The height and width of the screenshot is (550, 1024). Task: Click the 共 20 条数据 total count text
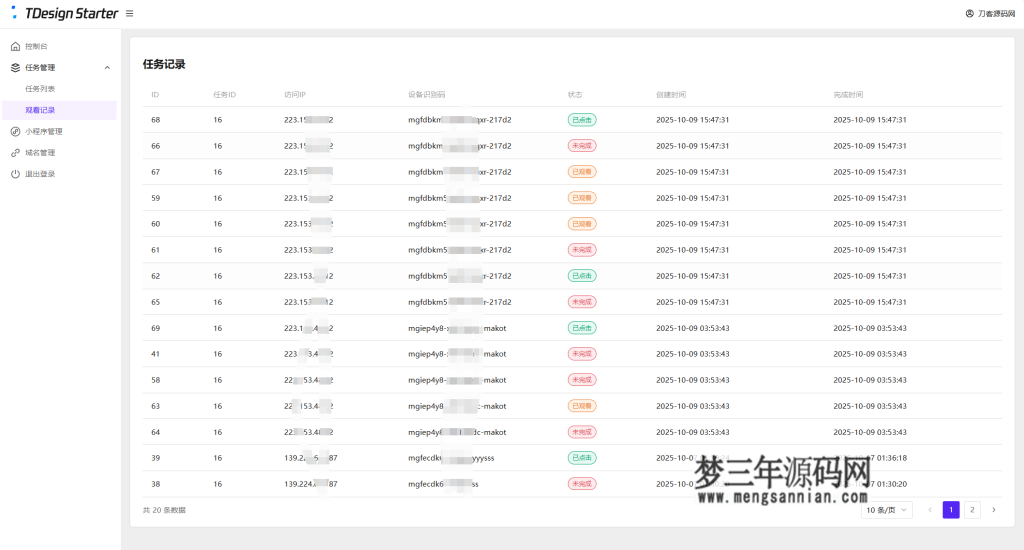(164, 510)
